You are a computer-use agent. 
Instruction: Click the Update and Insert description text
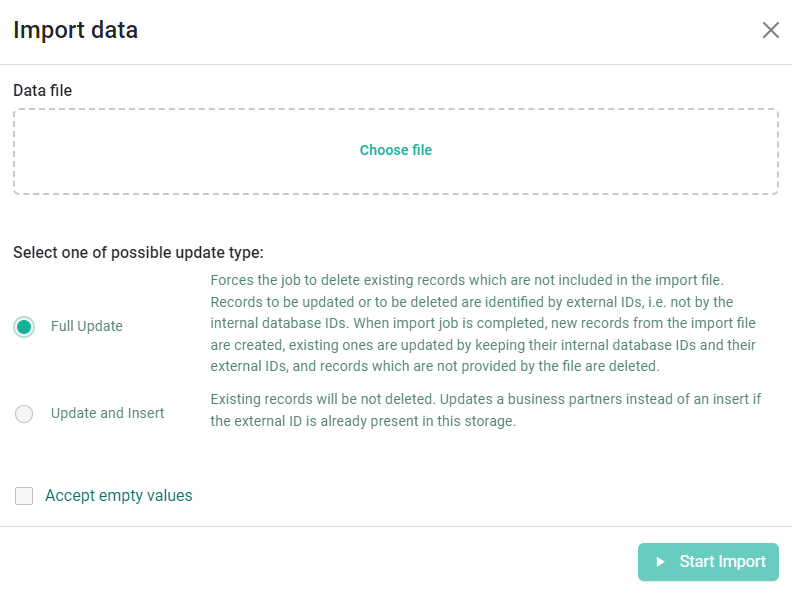485,410
